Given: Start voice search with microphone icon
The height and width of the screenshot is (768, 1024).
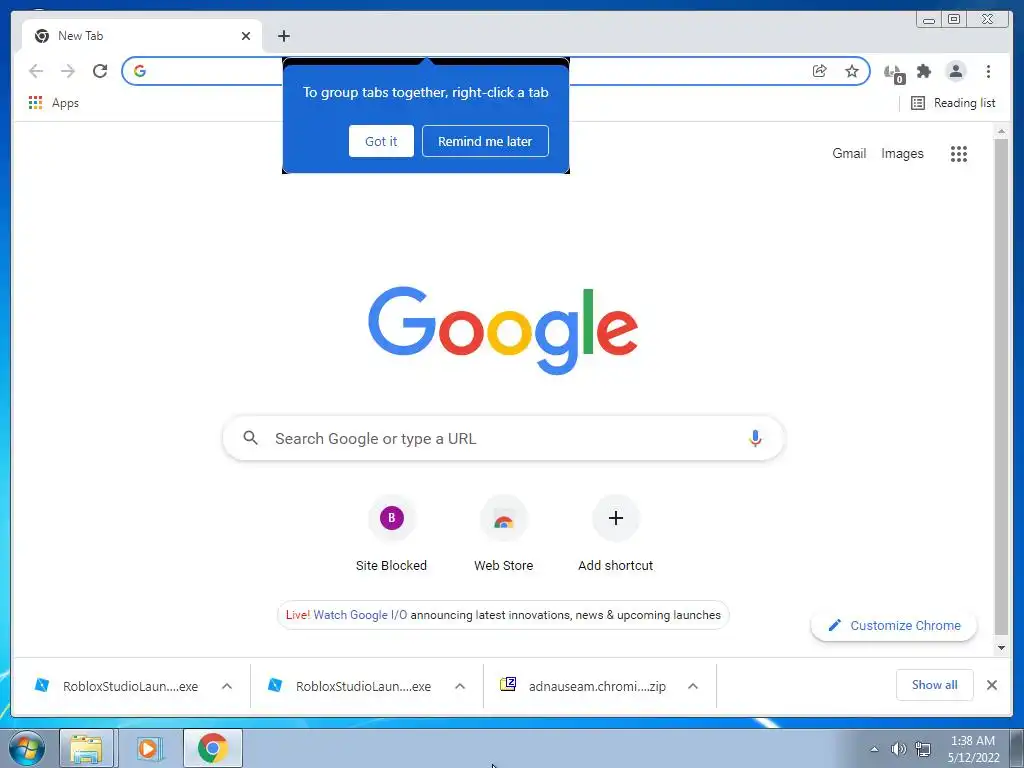Looking at the screenshot, I should pos(755,438).
